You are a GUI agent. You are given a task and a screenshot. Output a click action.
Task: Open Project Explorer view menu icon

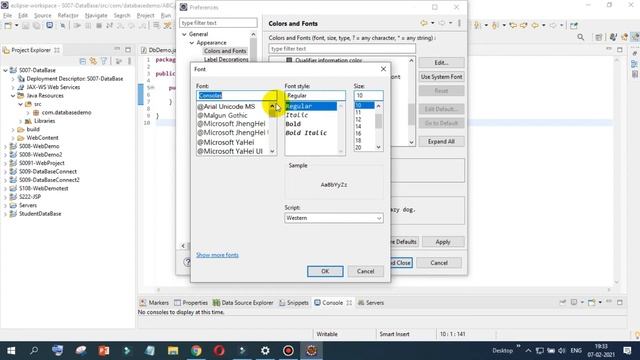[x=129, y=61]
